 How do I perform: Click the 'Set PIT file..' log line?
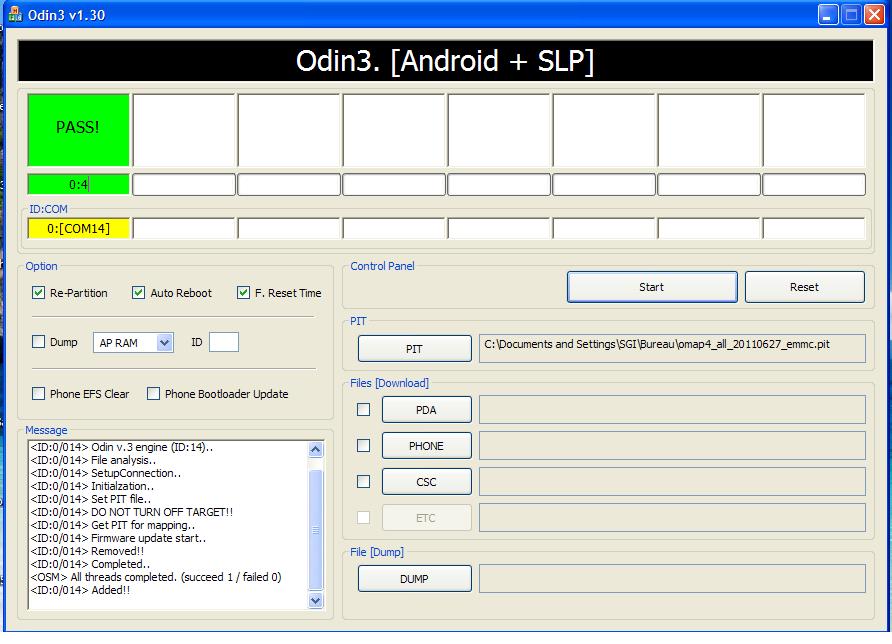[x=91, y=499]
